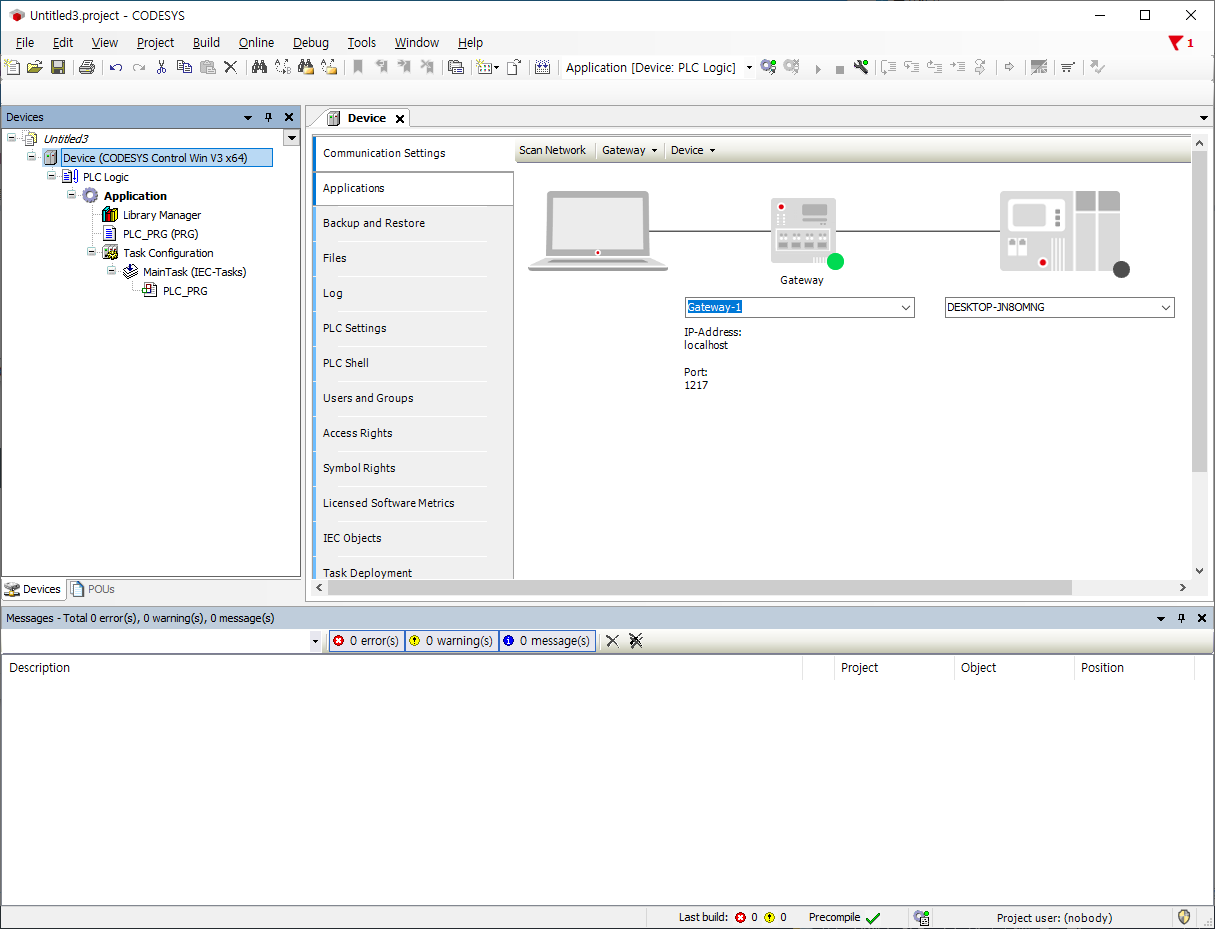
Task: Open the Gateway-1 combo box
Action: click(x=799, y=308)
